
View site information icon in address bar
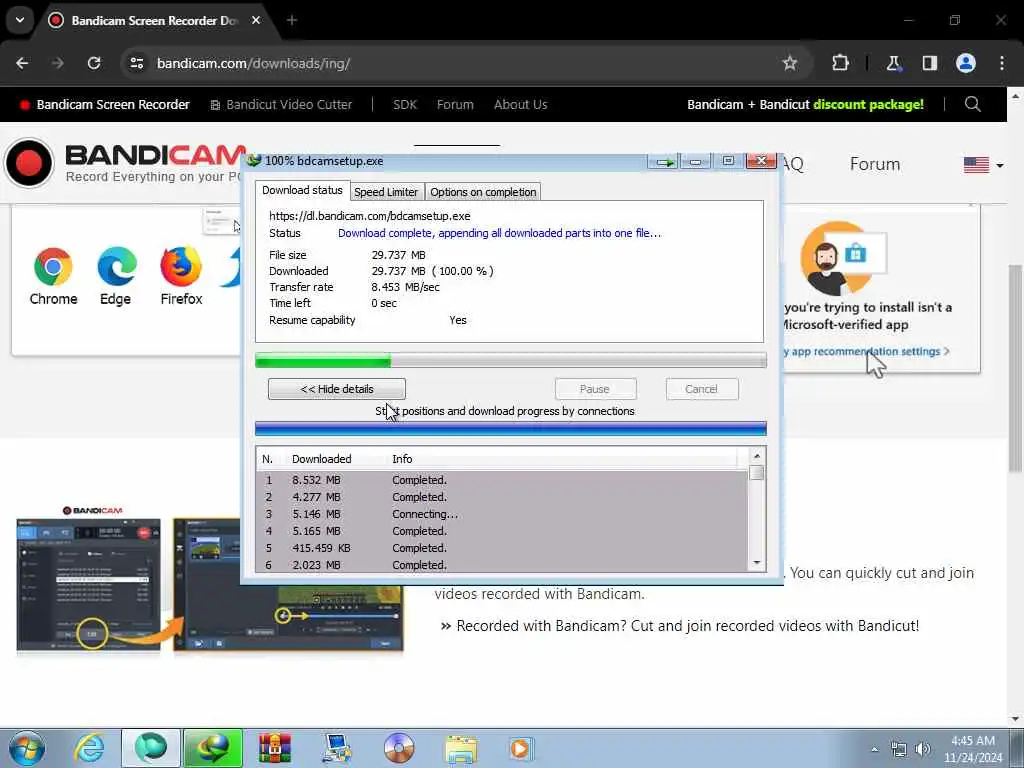pos(136,63)
